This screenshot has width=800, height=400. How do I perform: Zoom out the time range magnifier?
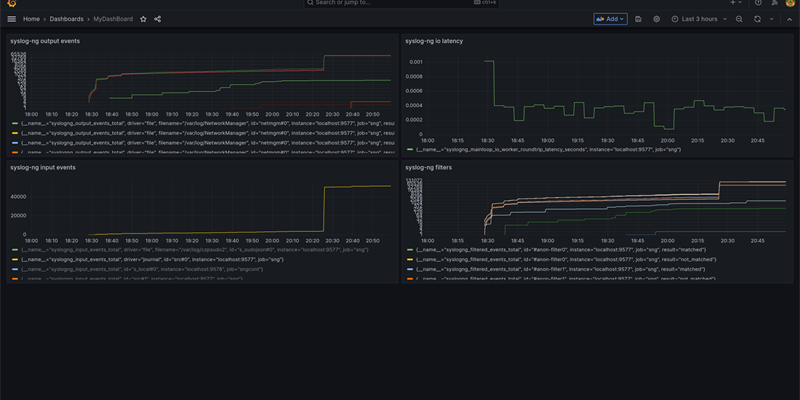[x=739, y=19]
